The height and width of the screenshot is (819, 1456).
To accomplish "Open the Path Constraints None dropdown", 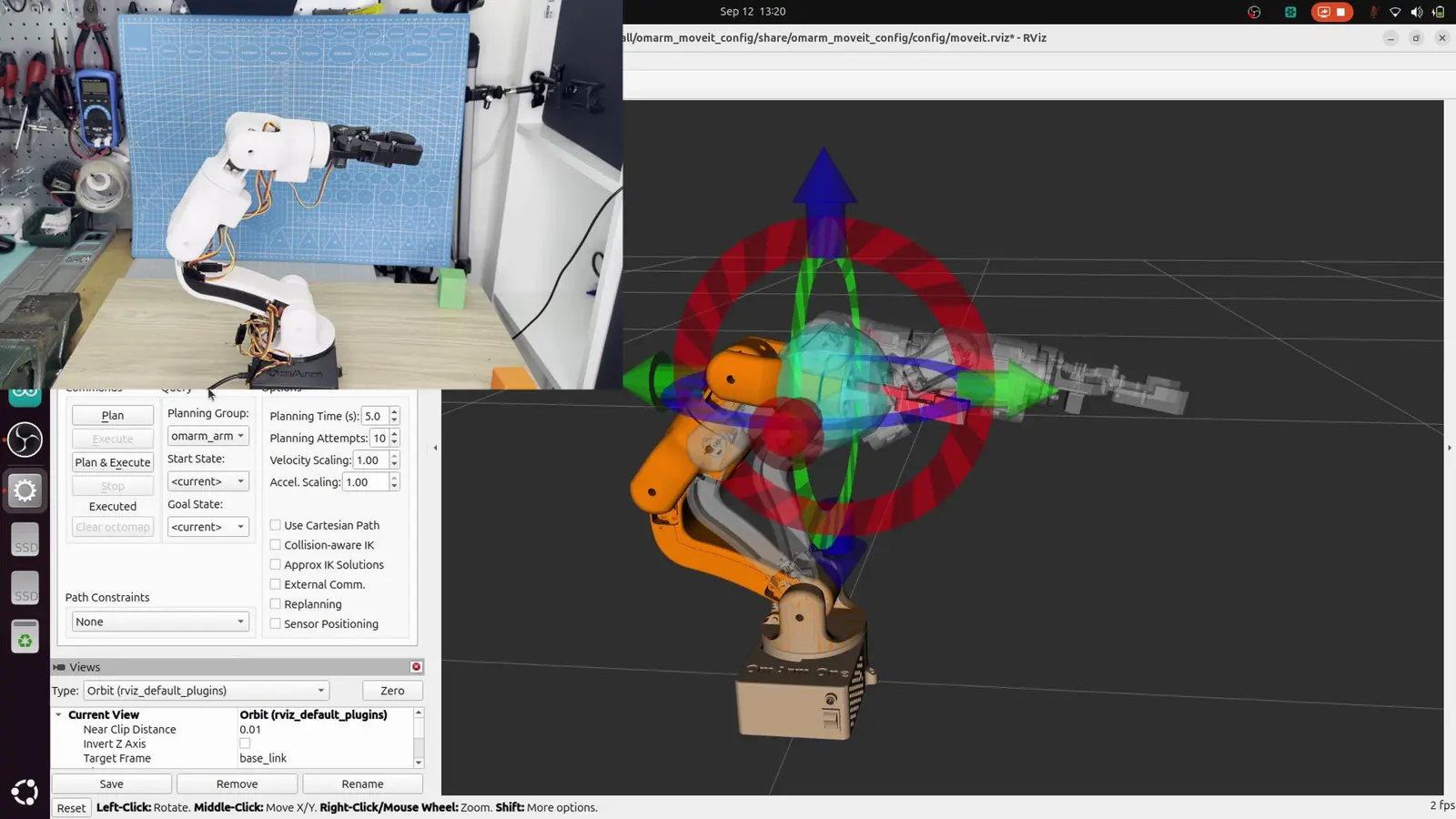I will 160,622.
